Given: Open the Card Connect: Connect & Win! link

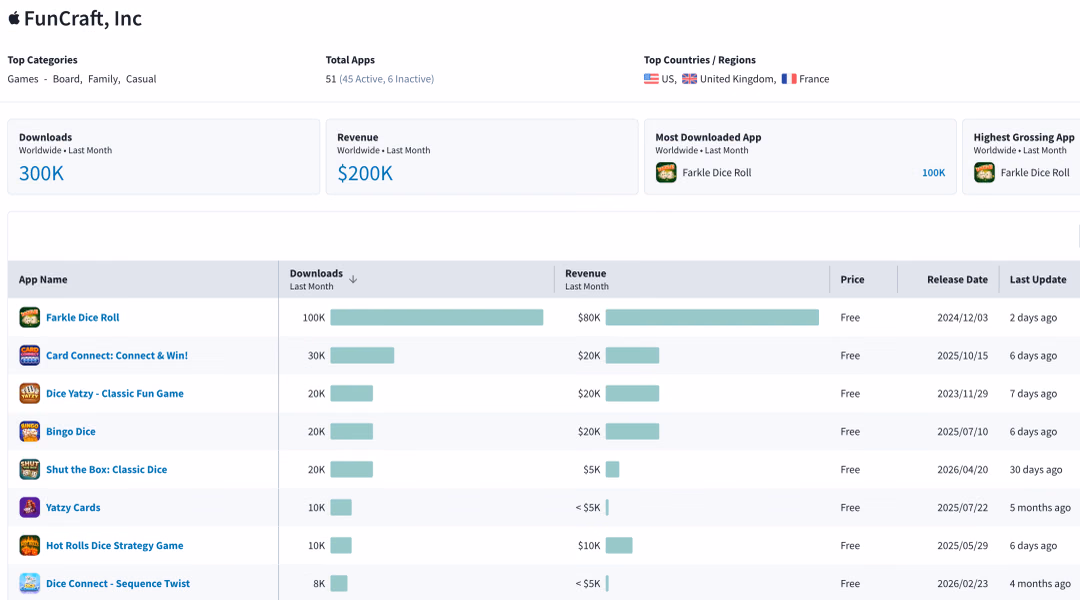Looking at the screenshot, I should [x=117, y=355].
